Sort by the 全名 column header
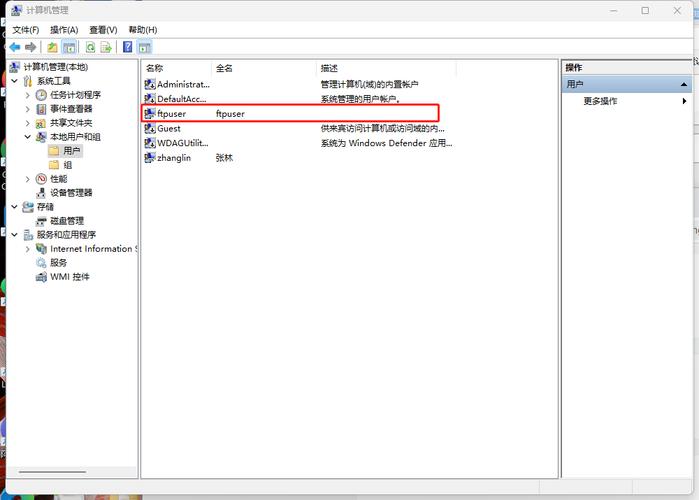The image size is (699, 500). pos(264,68)
